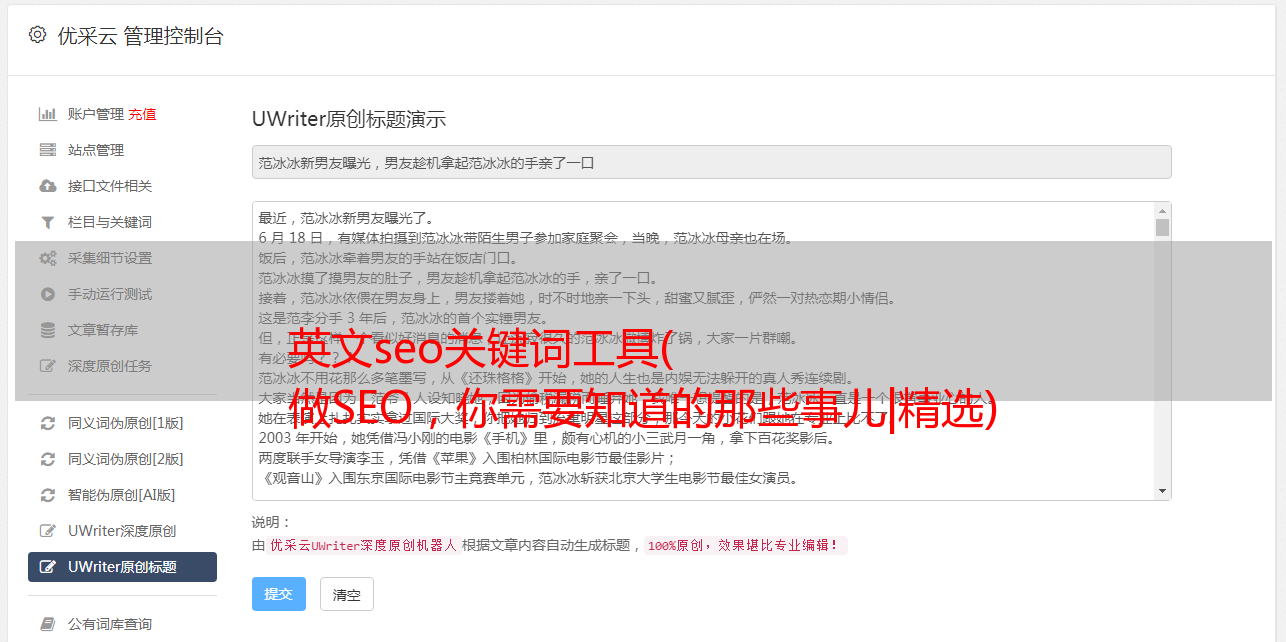Click the cloud upload icon for 接口文件相关

pos(47,186)
